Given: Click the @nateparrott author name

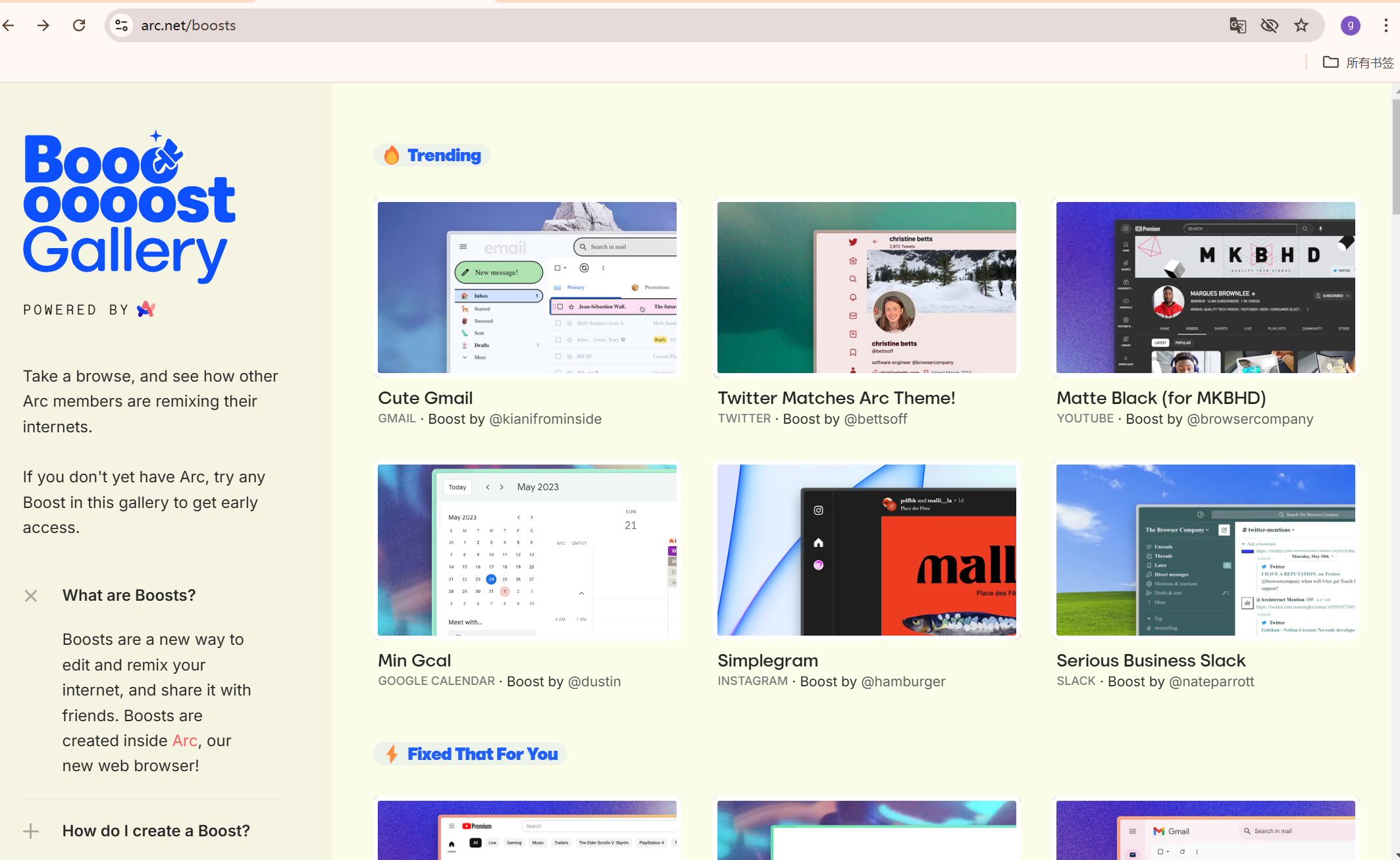Looking at the screenshot, I should [1212, 682].
